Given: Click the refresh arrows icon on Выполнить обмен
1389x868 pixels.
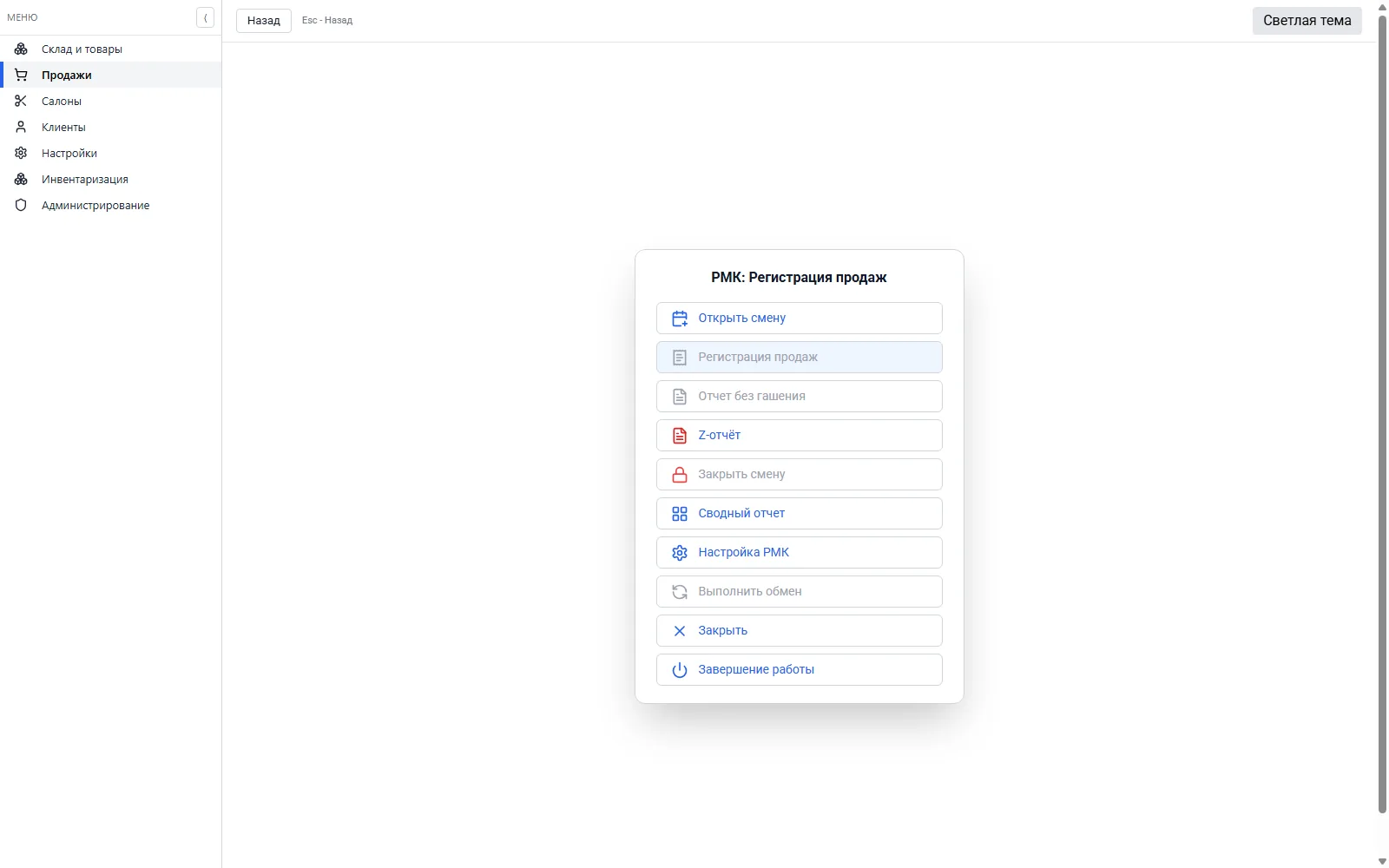Looking at the screenshot, I should tap(680, 592).
